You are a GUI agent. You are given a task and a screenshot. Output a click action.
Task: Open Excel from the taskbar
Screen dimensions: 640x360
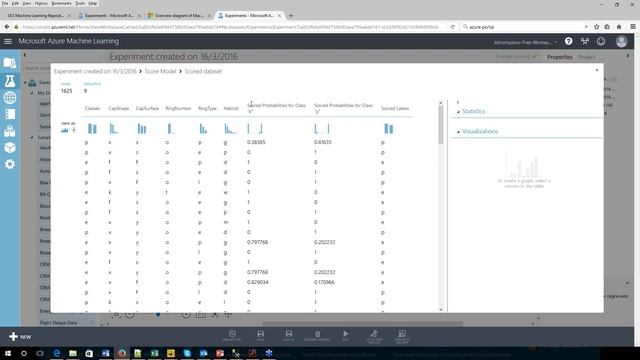pyautogui.click(x=155, y=353)
